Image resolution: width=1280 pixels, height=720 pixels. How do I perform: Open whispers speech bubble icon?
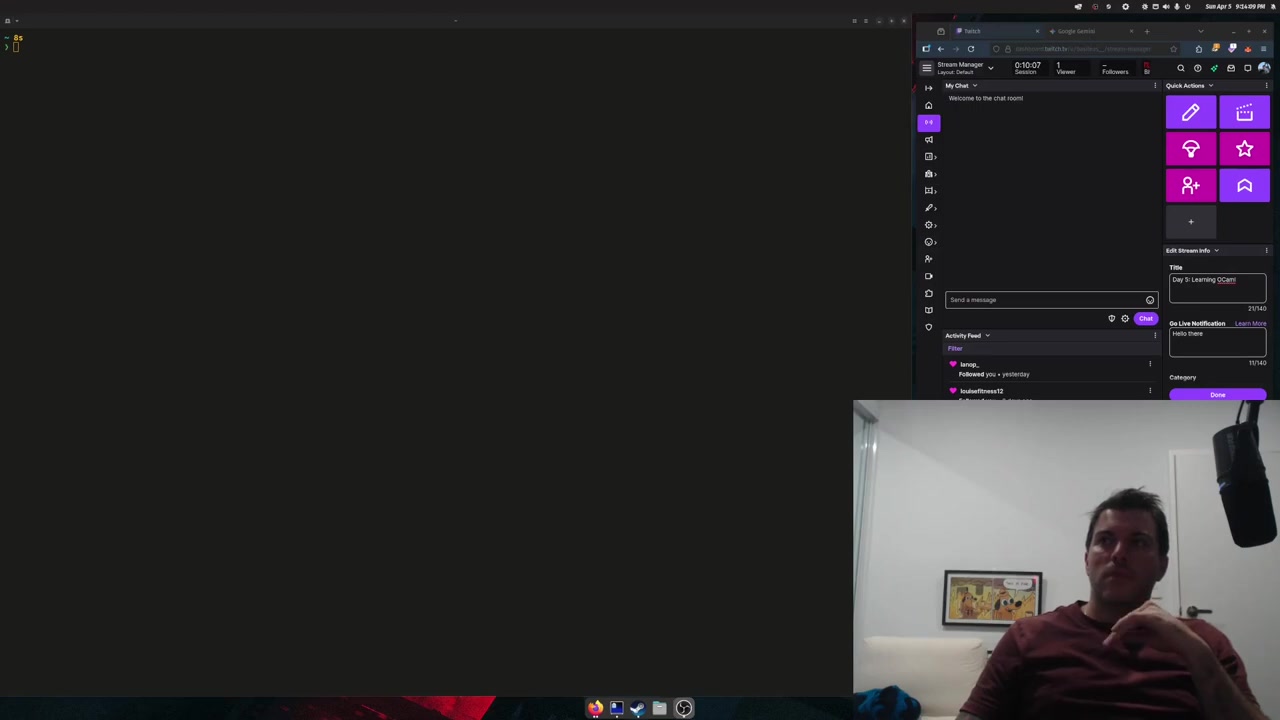pos(1247,68)
